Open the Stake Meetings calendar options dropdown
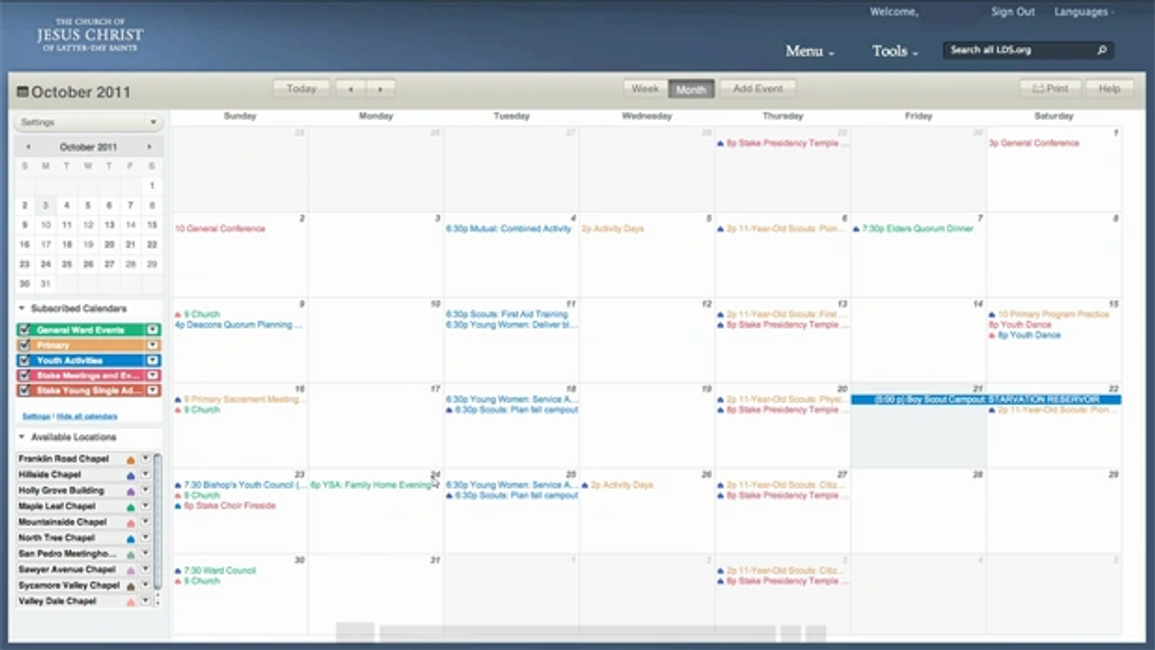The image size is (1155, 650). [x=152, y=376]
